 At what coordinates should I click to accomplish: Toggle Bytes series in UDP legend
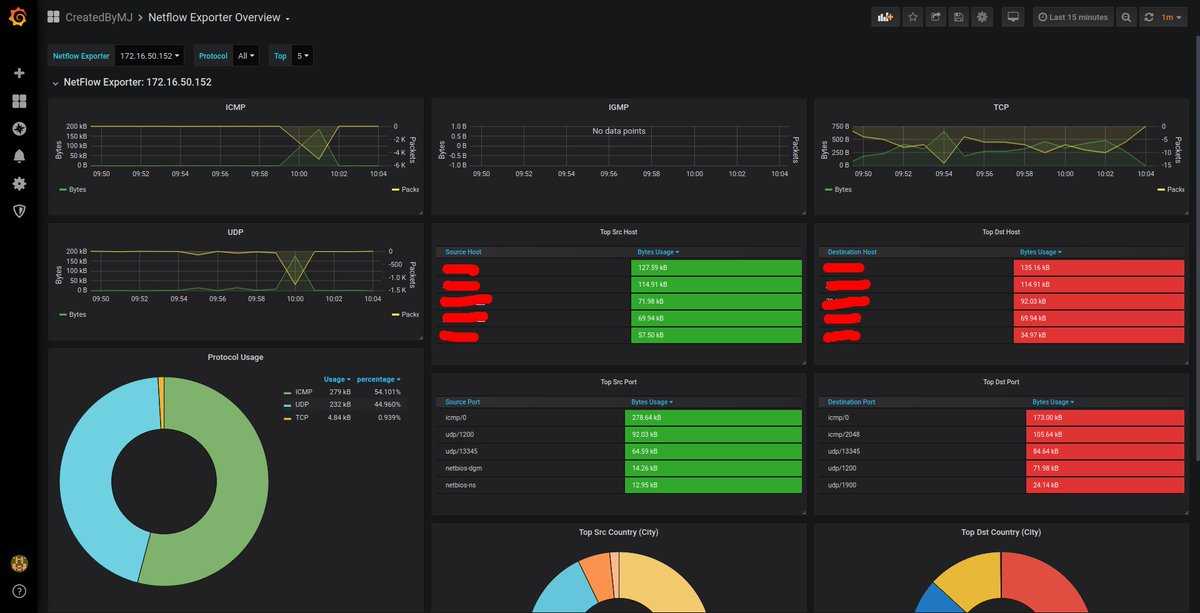(72, 314)
